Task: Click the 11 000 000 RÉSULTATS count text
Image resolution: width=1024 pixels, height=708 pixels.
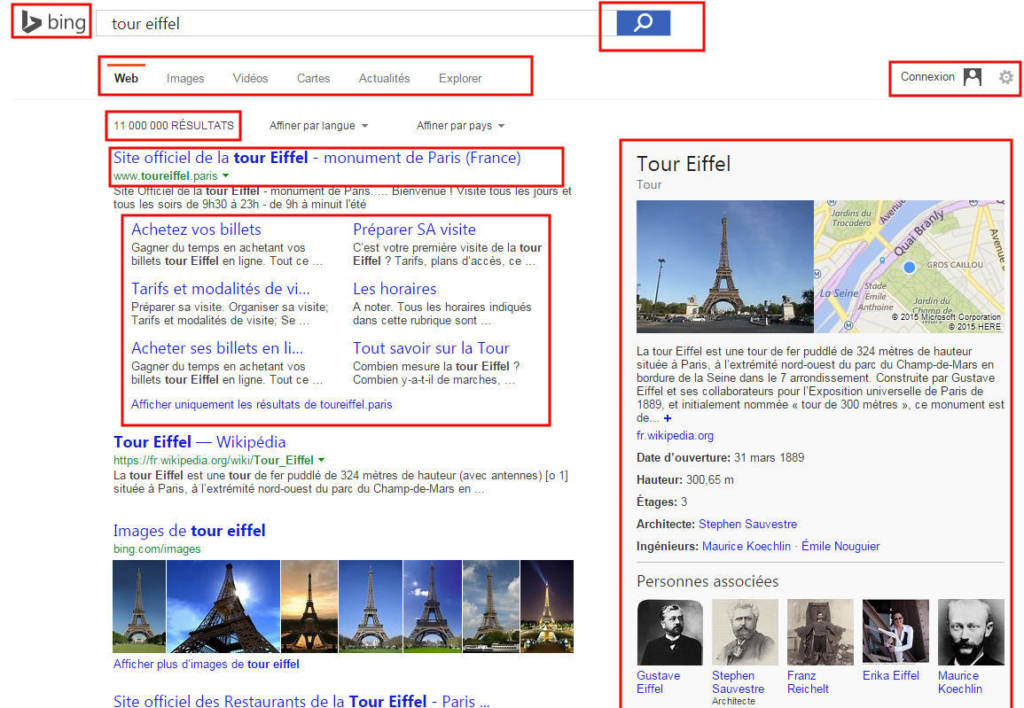Action: (x=174, y=125)
